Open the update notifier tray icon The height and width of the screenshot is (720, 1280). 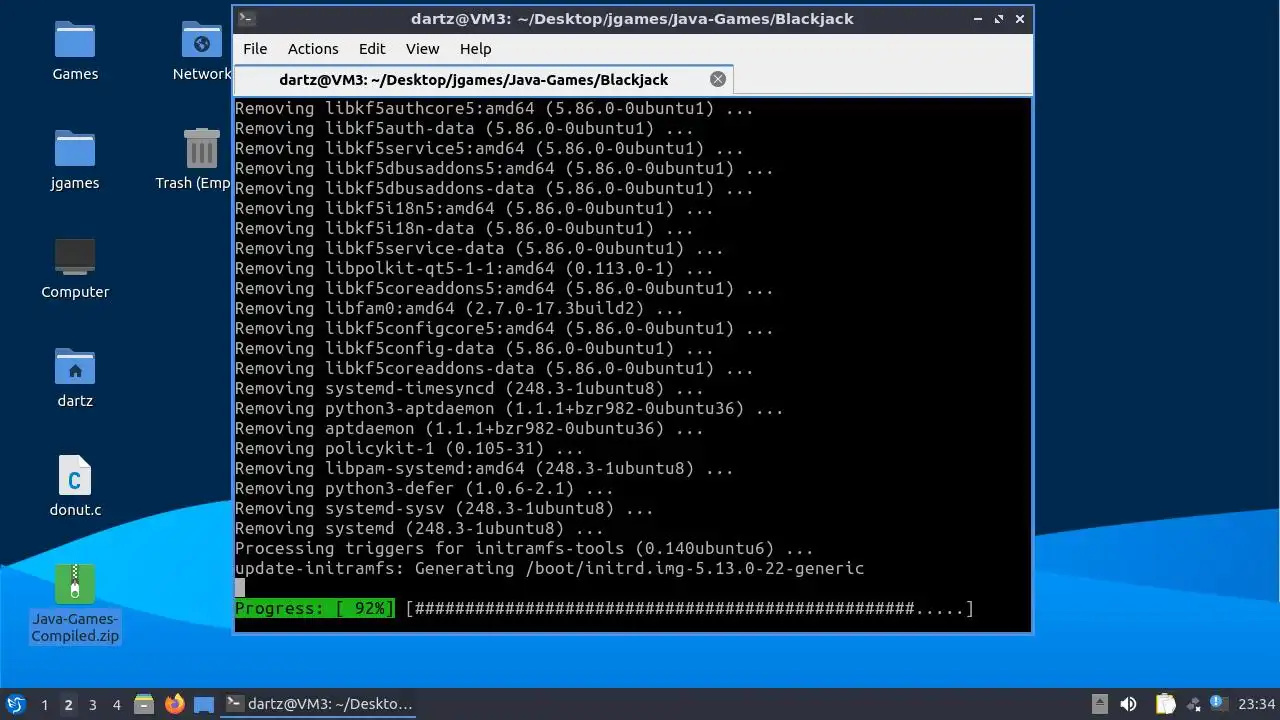[1217, 703]
